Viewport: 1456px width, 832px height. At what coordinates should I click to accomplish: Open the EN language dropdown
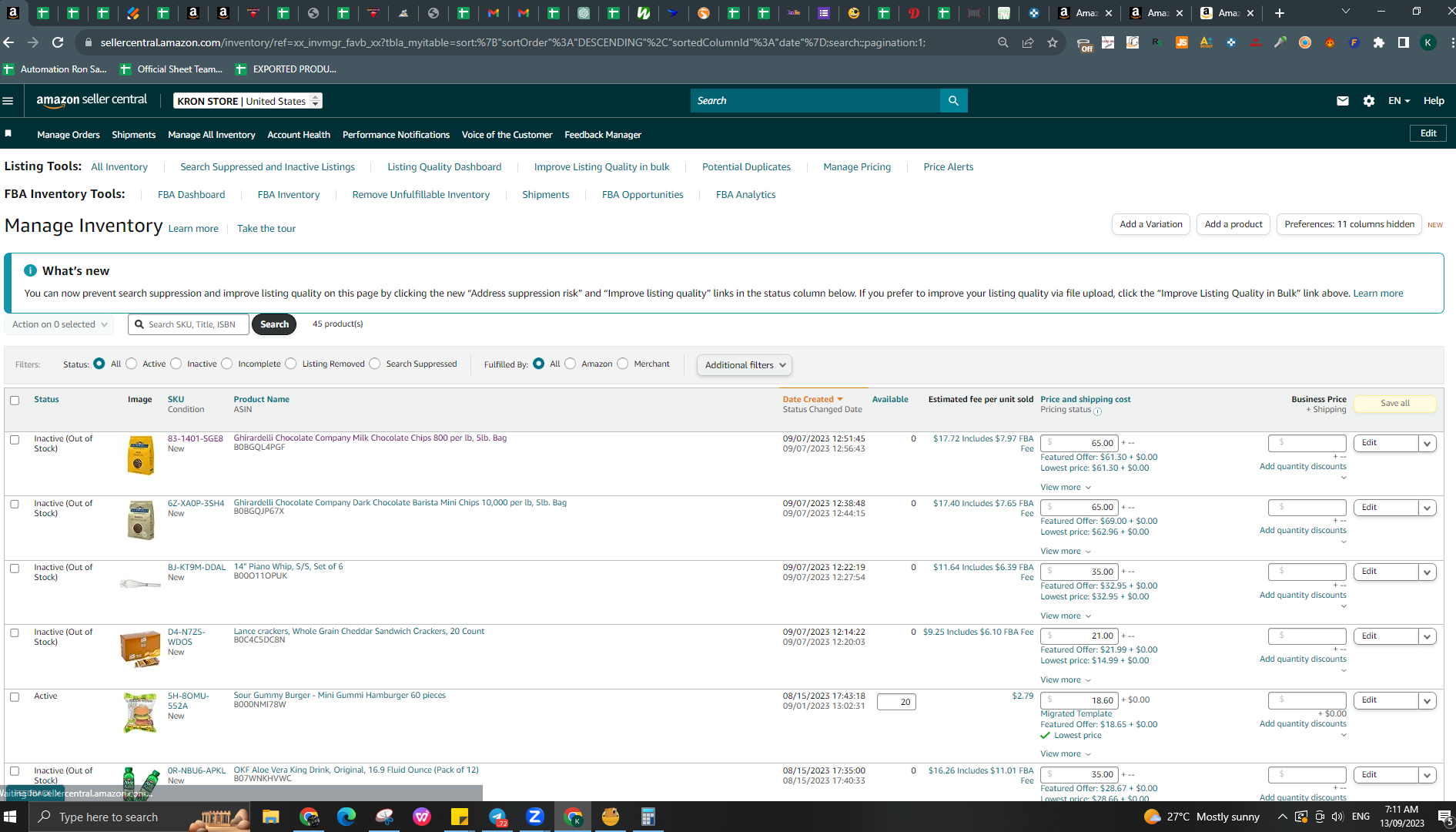1399,101
